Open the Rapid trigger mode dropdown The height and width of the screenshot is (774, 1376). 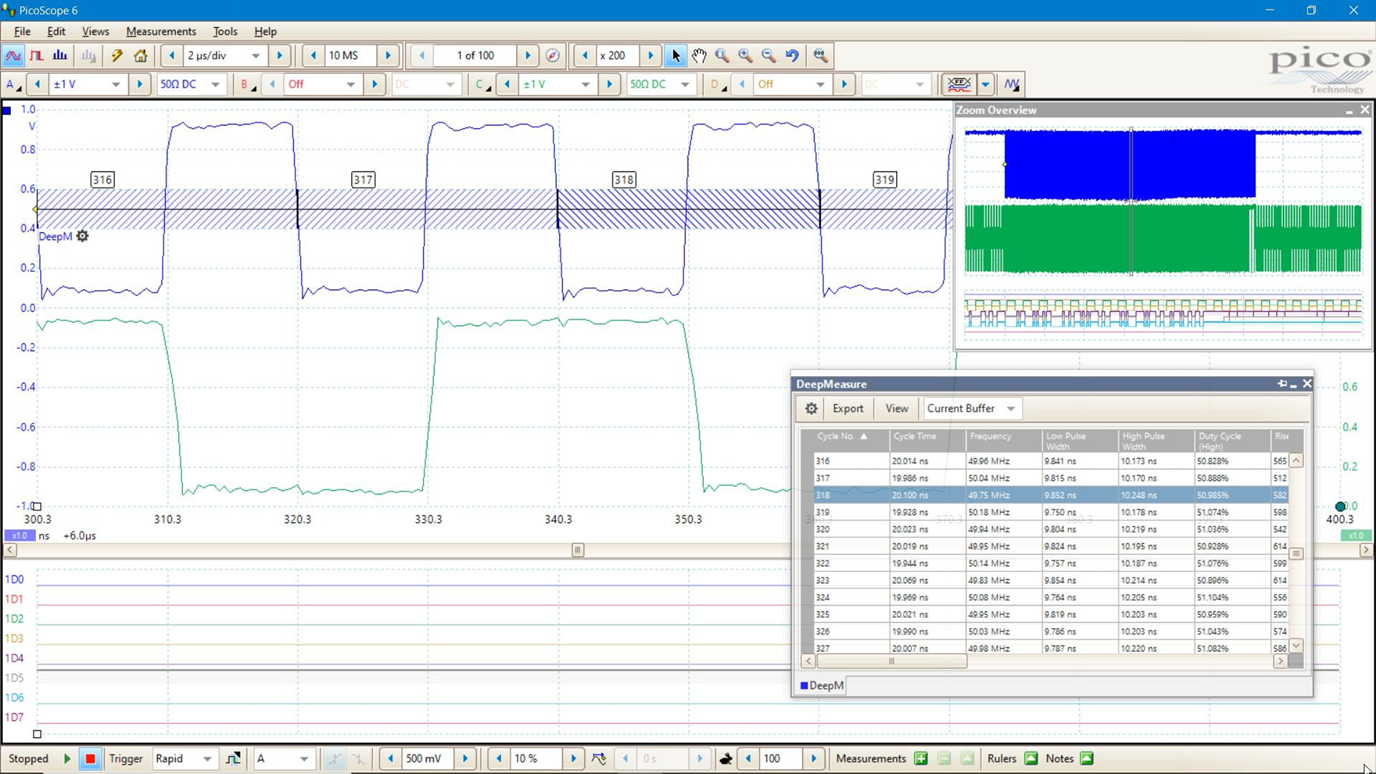point(207,759)
